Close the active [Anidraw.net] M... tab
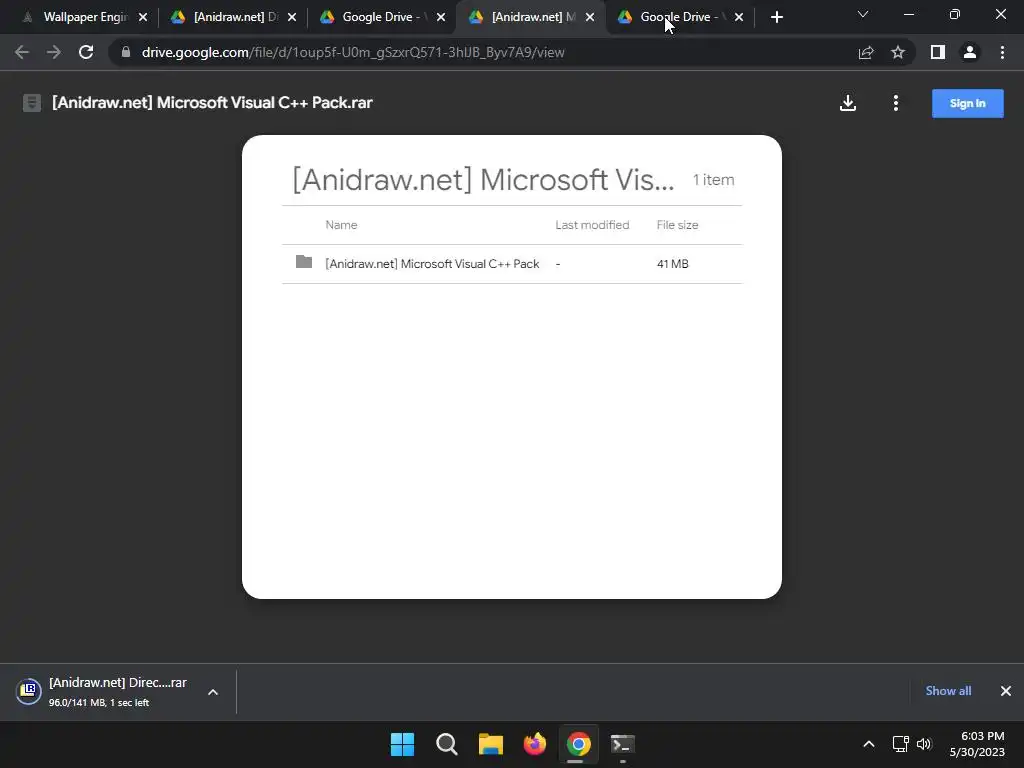The image size is (1024, 768). click(x=590, y=17)
